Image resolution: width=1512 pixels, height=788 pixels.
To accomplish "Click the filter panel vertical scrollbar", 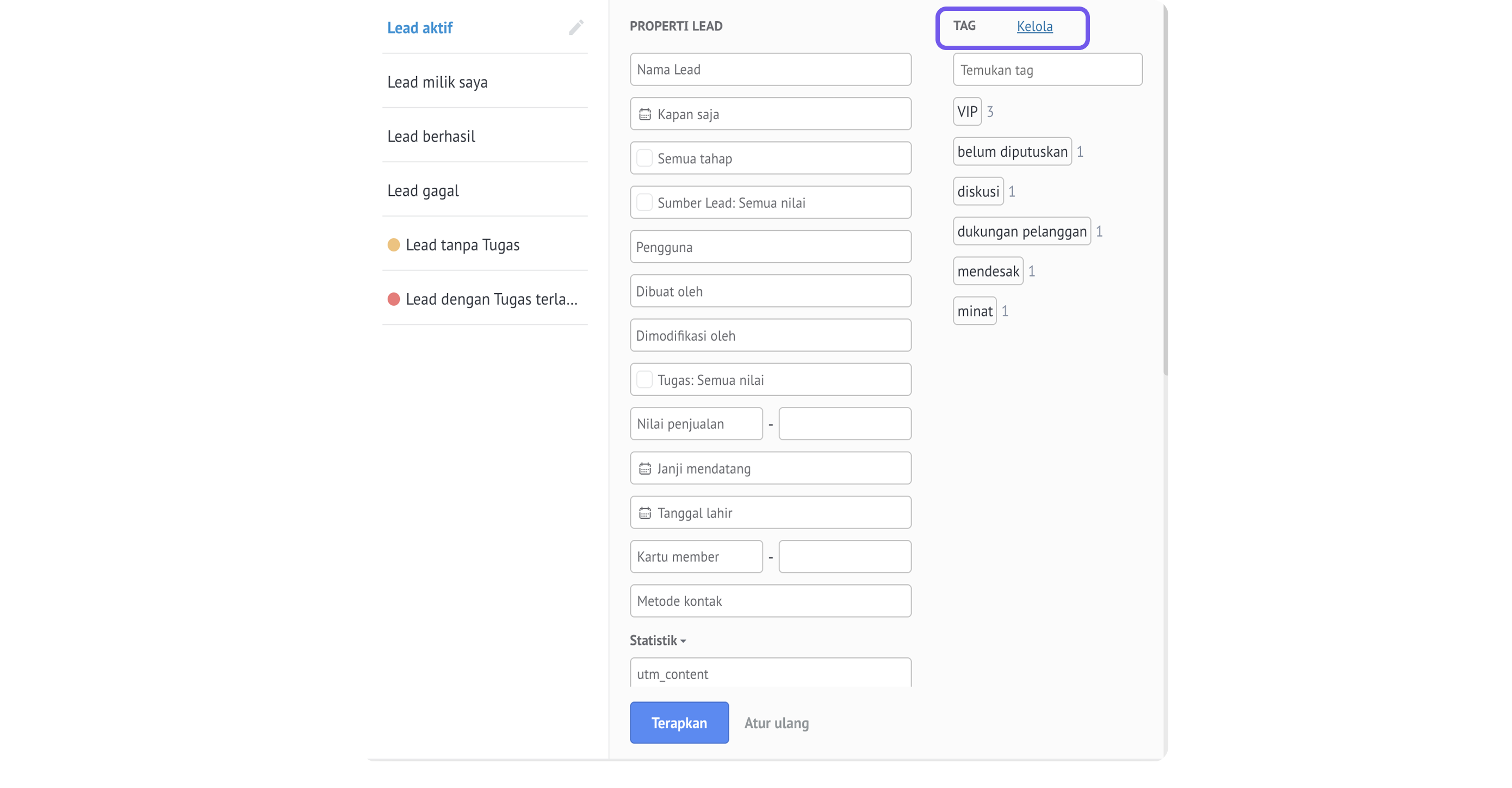I will (x=1165, y=188).
